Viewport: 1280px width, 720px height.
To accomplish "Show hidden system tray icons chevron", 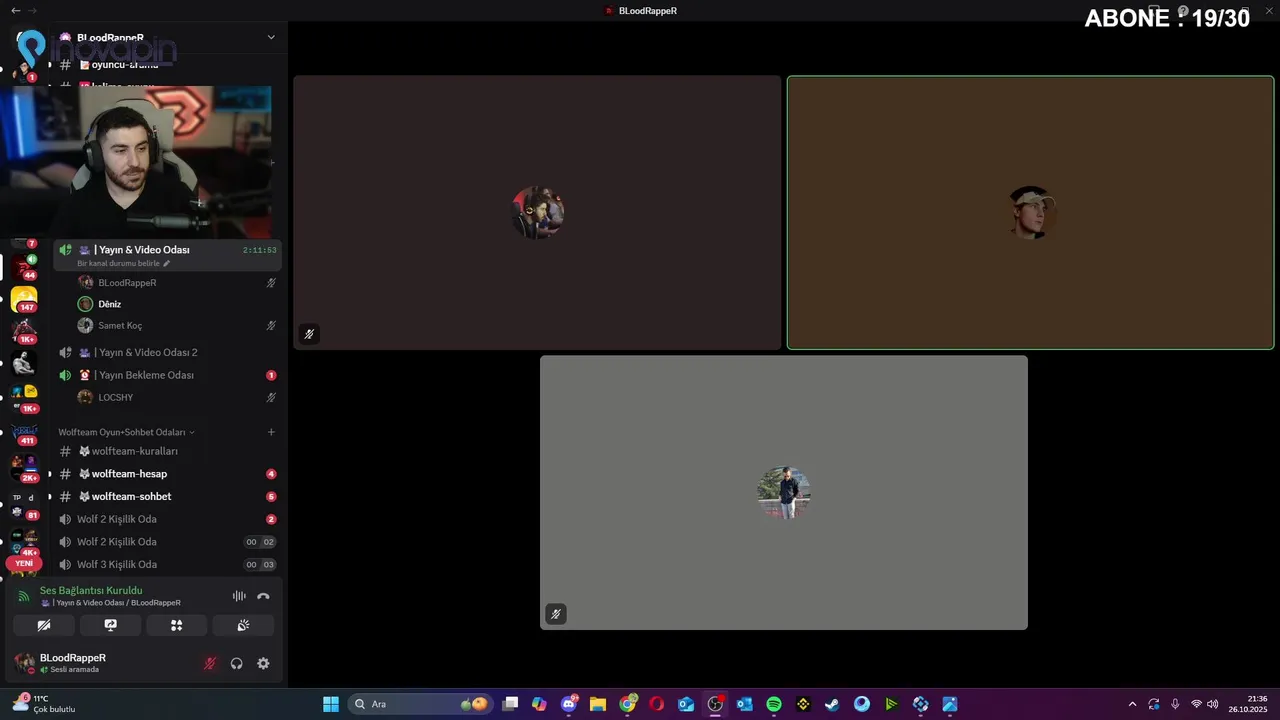I will coord(1132,704).
